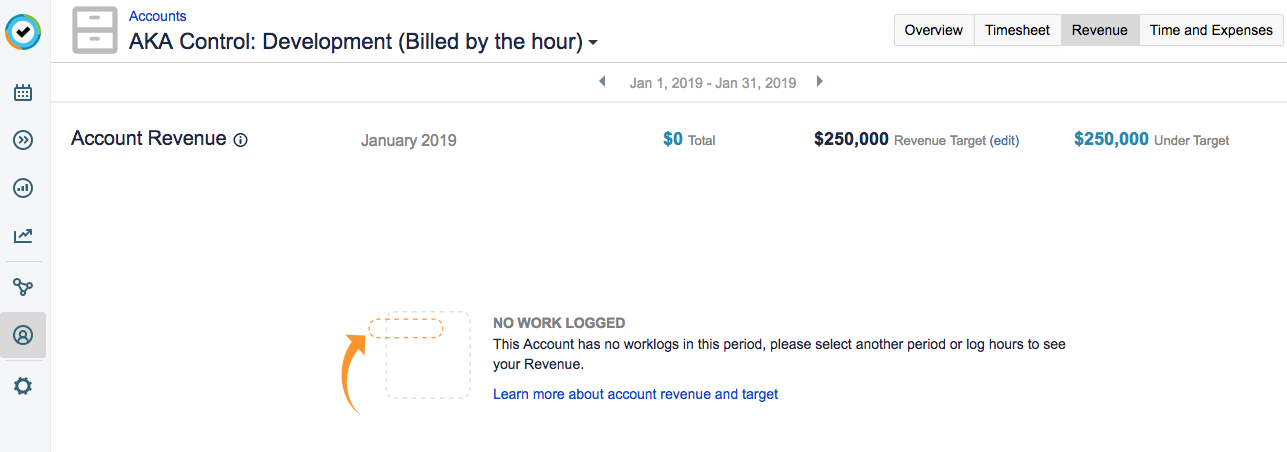Select the Accounts person icon
This screenshot has height=452, width=1287.
(23, 335)
